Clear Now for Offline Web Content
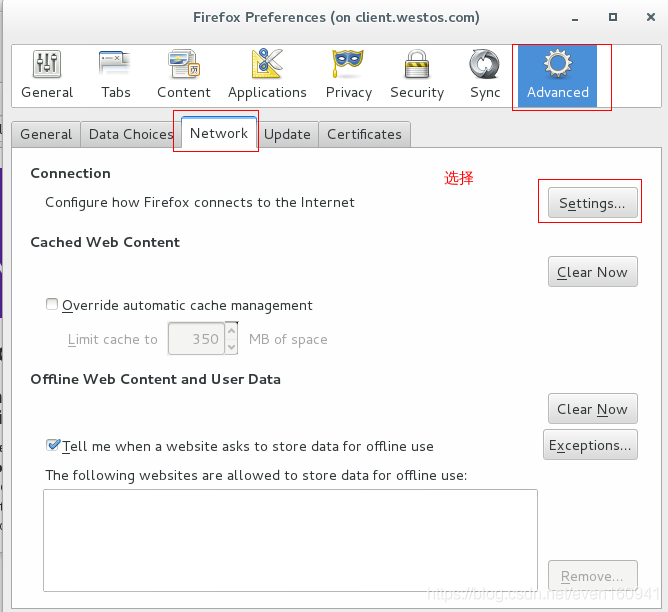 (x=593, y=409)
